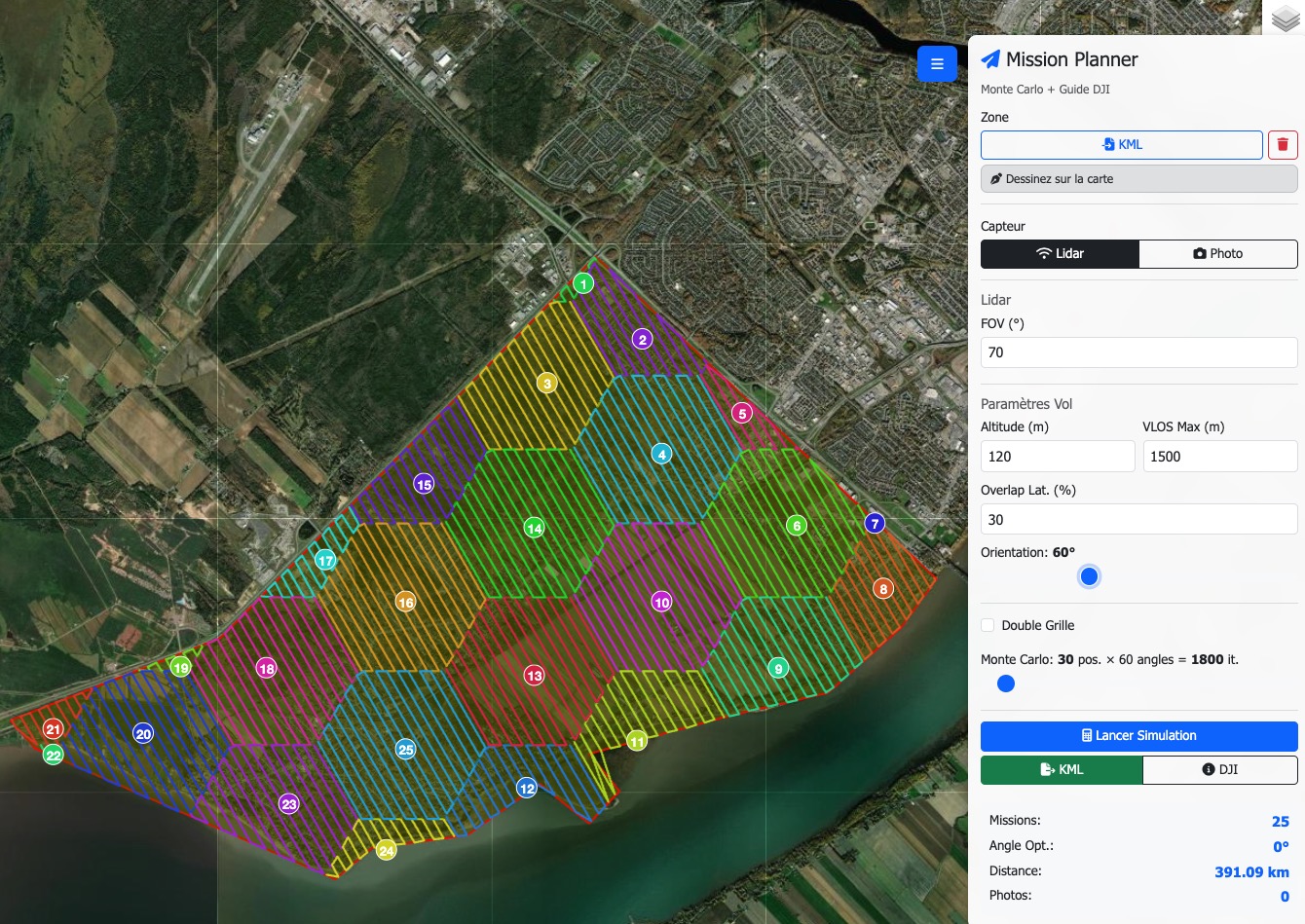Click the map layers icon in top-right corner
1305x924 pixels.
point(1285,18)
